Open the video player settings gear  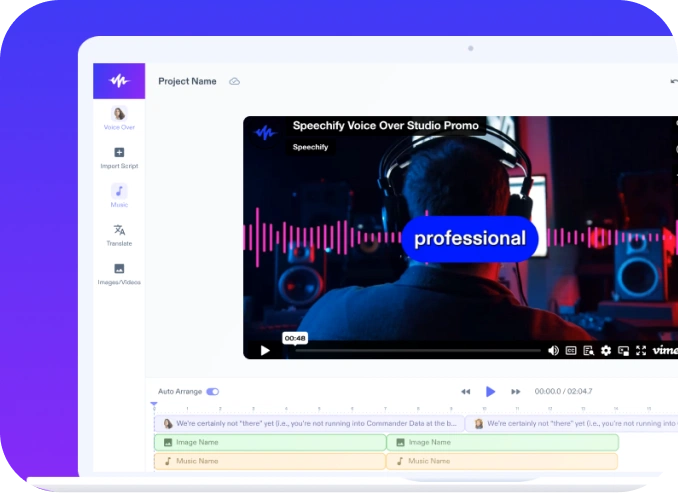(606, 350)
